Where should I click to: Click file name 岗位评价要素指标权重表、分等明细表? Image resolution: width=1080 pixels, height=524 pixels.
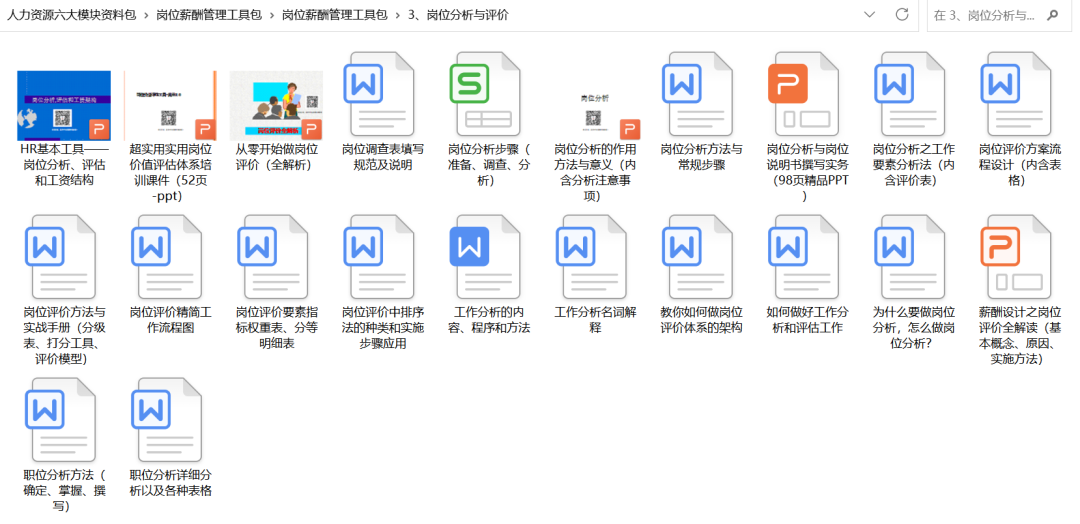[x=276, y=327]
